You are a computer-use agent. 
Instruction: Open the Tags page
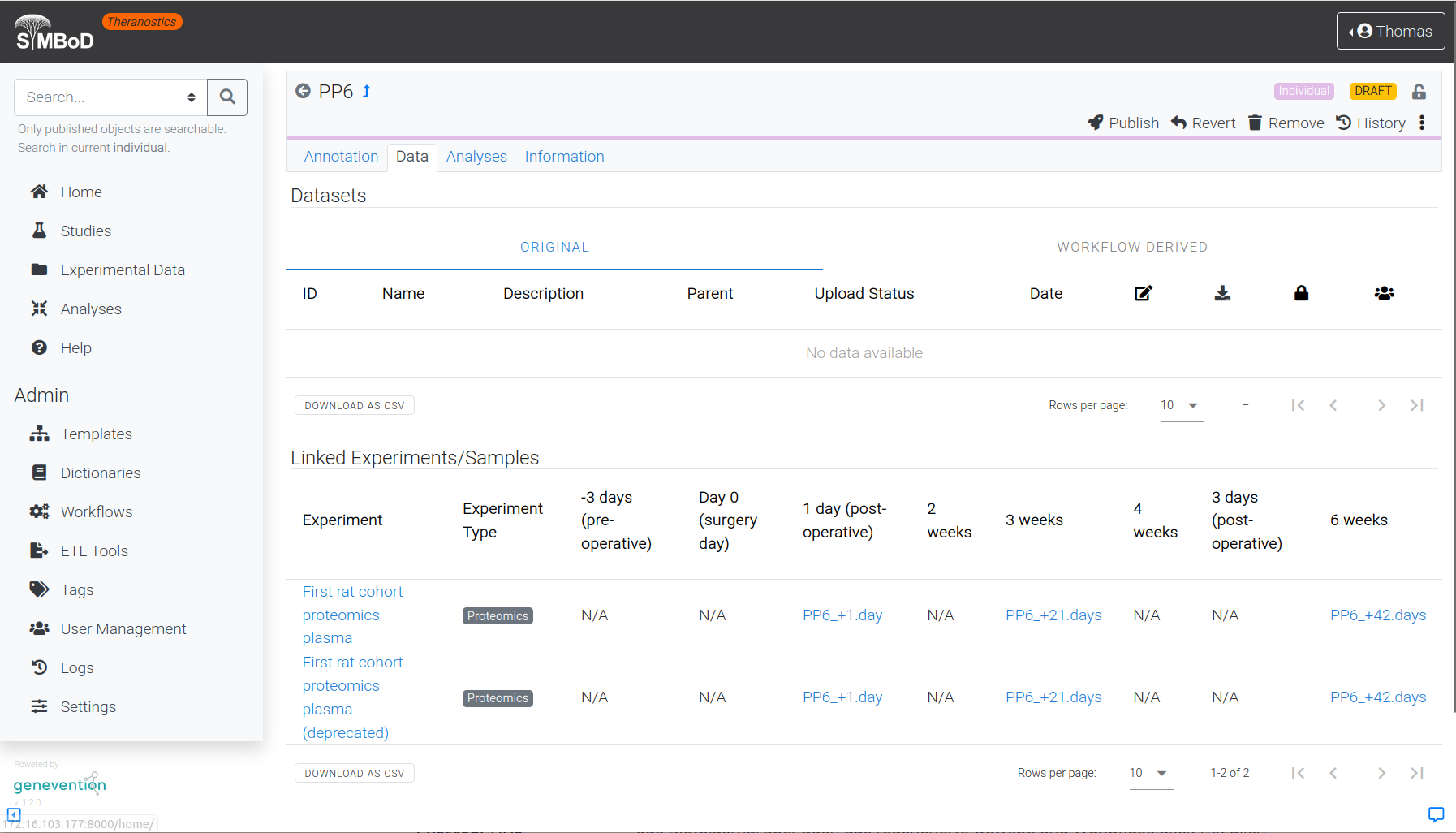77,590
